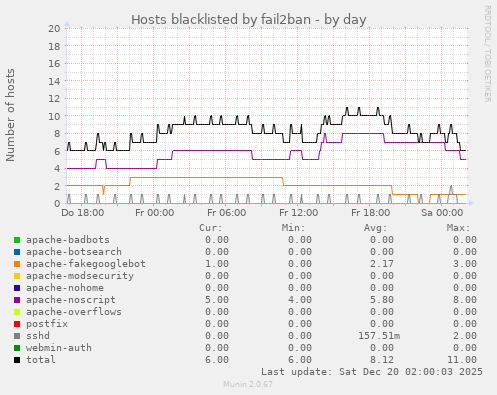Viewport: 497px width, 395px height.
Task: Select the apache-badbots legend label
Action: (x=68, y=240)
